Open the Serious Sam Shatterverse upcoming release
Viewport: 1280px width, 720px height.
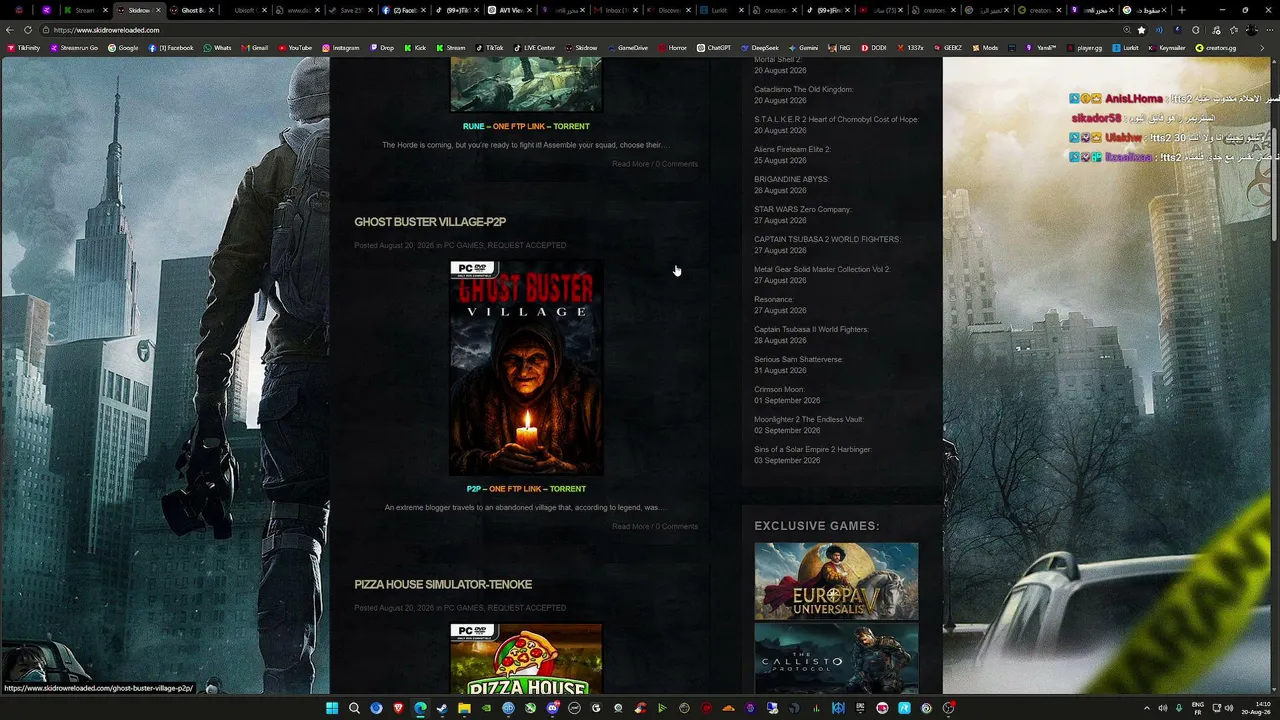(x=798, y=360)
